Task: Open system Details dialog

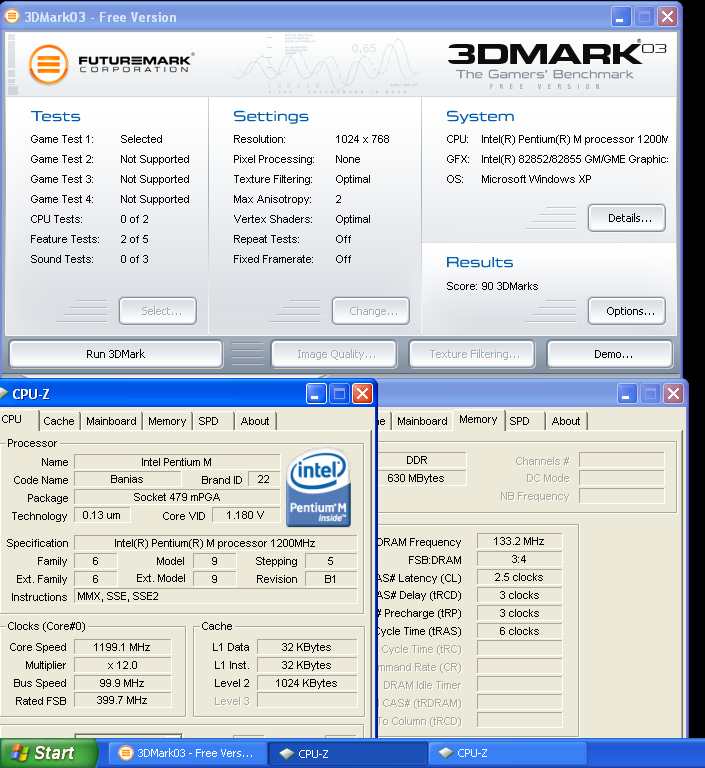Action: point(627,218)
